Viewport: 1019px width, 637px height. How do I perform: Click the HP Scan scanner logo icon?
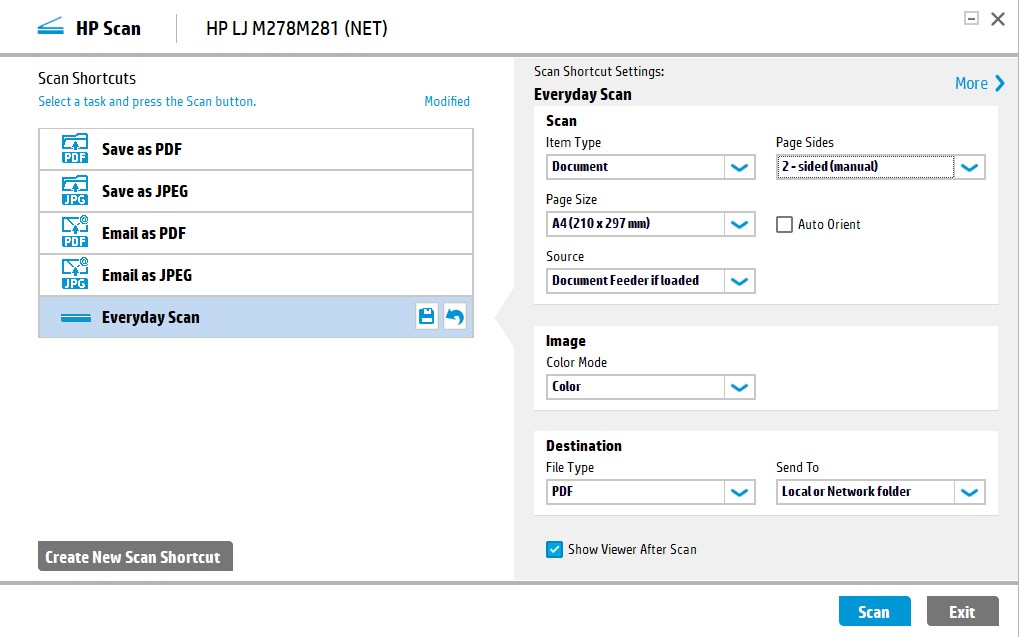coord(51,28)
